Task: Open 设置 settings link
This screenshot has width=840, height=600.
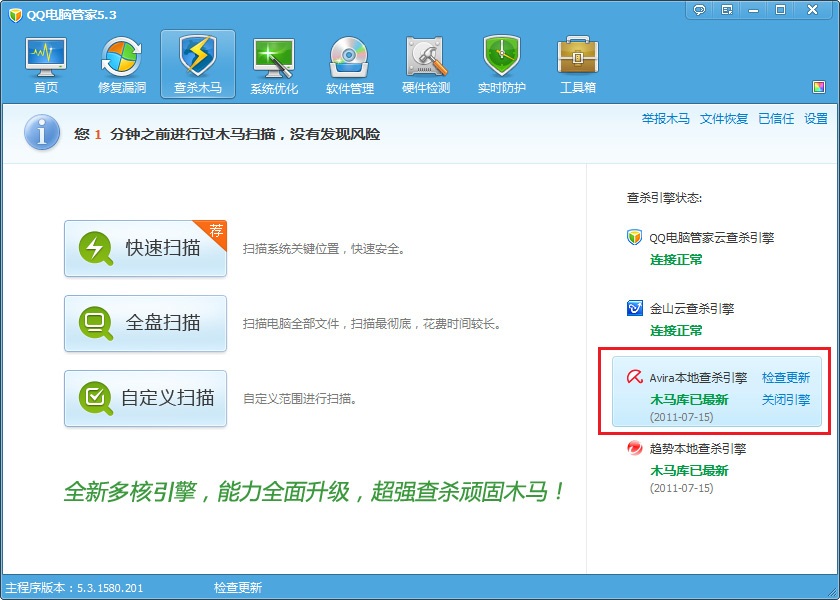Action: (x=816, y=119)
